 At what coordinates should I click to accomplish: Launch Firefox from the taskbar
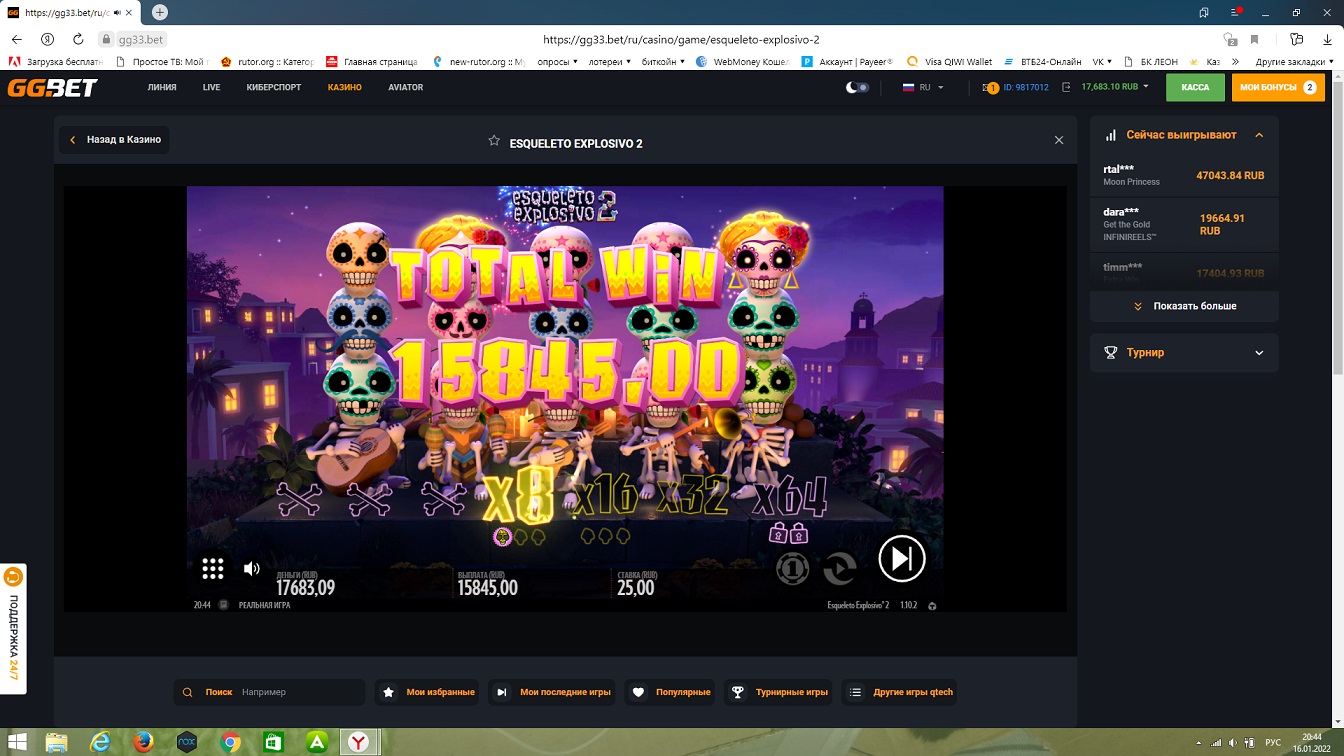[144, 742]
